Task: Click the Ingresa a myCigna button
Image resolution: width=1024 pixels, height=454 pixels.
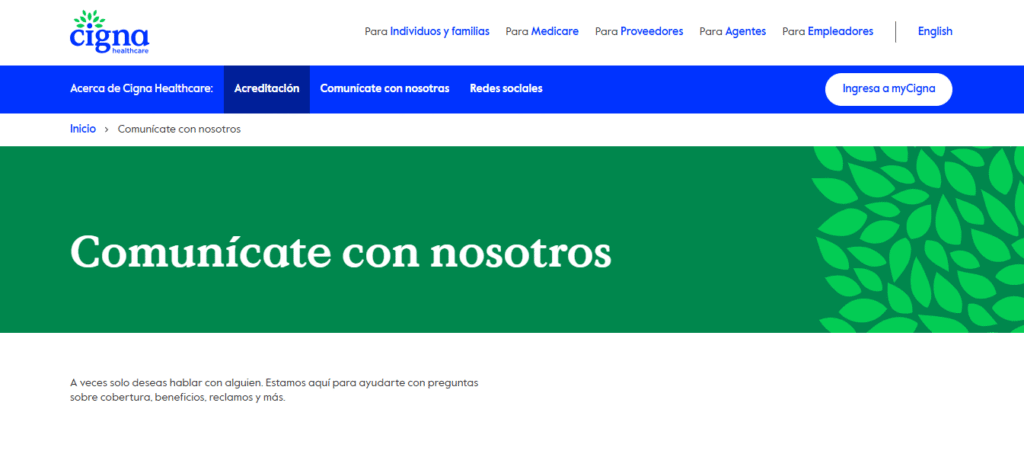Action: [889, 89]
